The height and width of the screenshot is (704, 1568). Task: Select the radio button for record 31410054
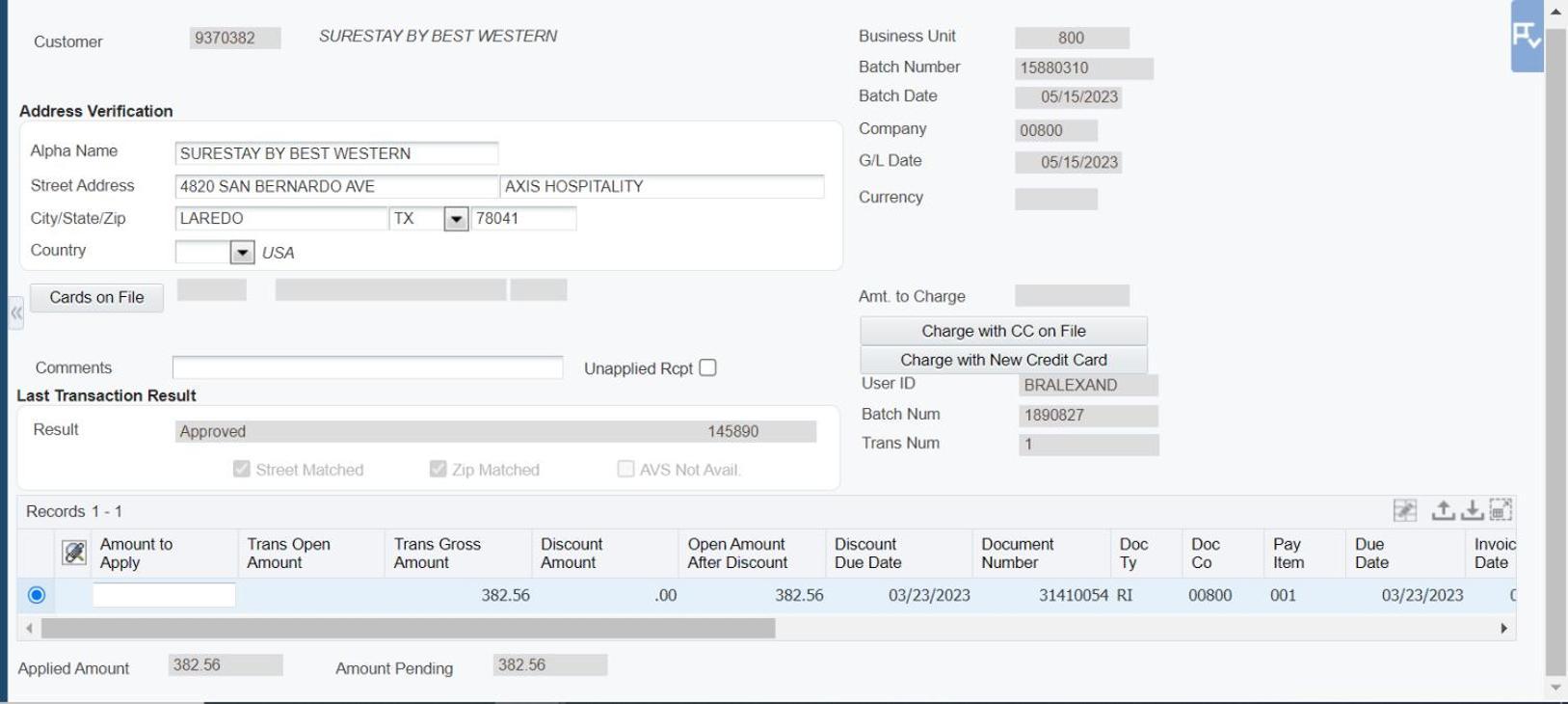[x=37, y=595]
